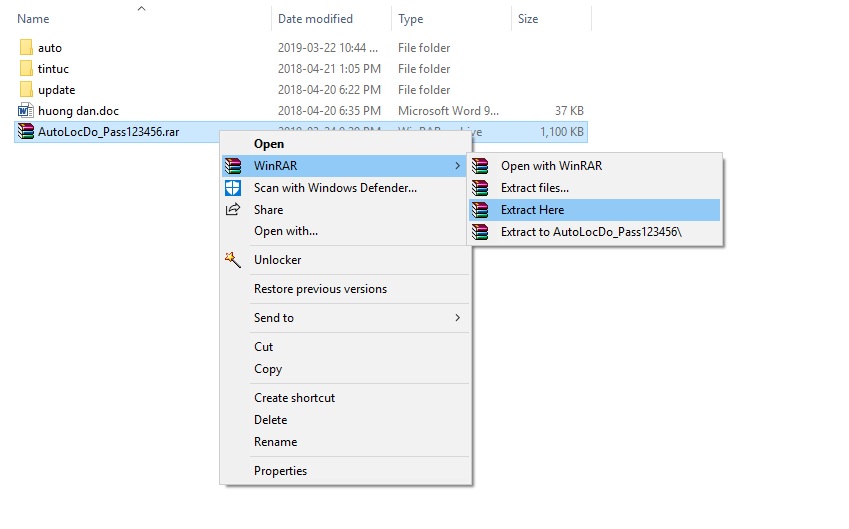This screenshot has width=849, height=529.
Task: Choose Properties from the context menu
Action: point(280,471)
